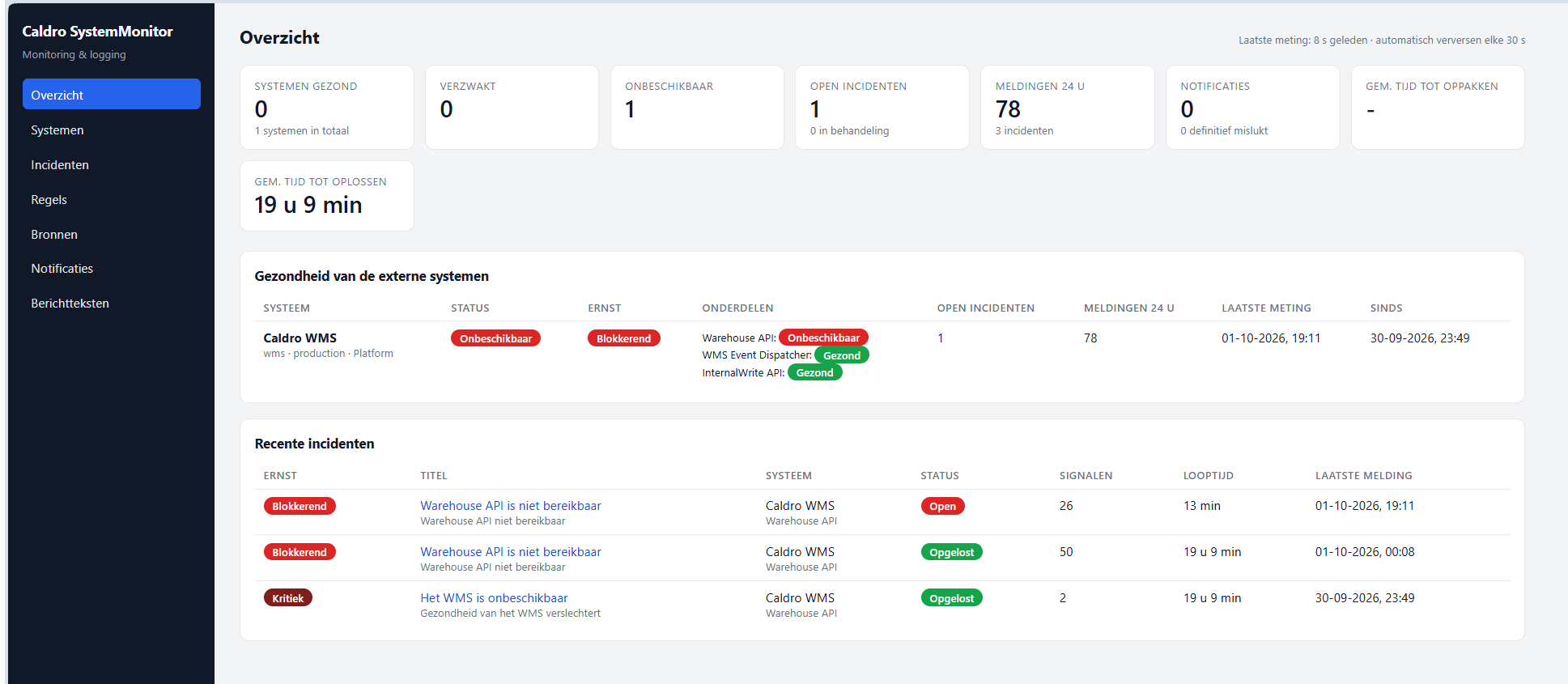Screen dimensions: 1568x684
Task: Open the 50-signal "Warehouse API is niet bereikbaar" incident
Action: point(511,552)
